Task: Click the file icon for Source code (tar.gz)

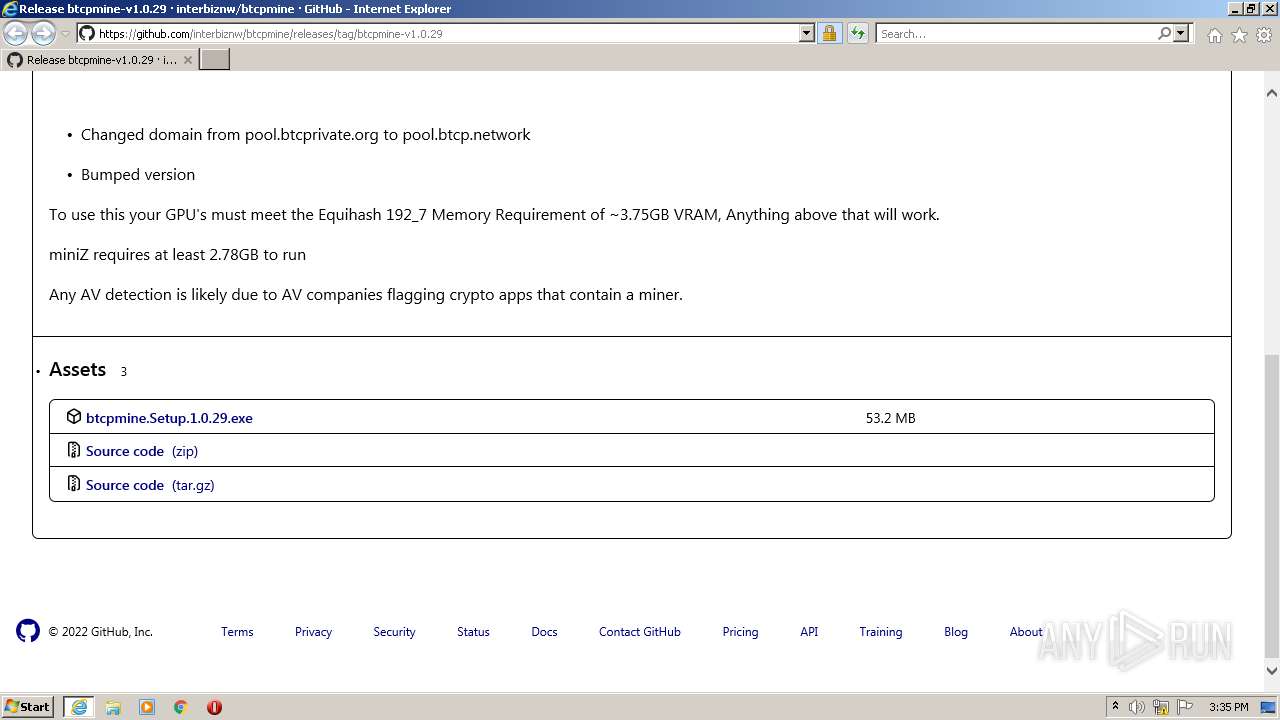Action: coord(74,484)
